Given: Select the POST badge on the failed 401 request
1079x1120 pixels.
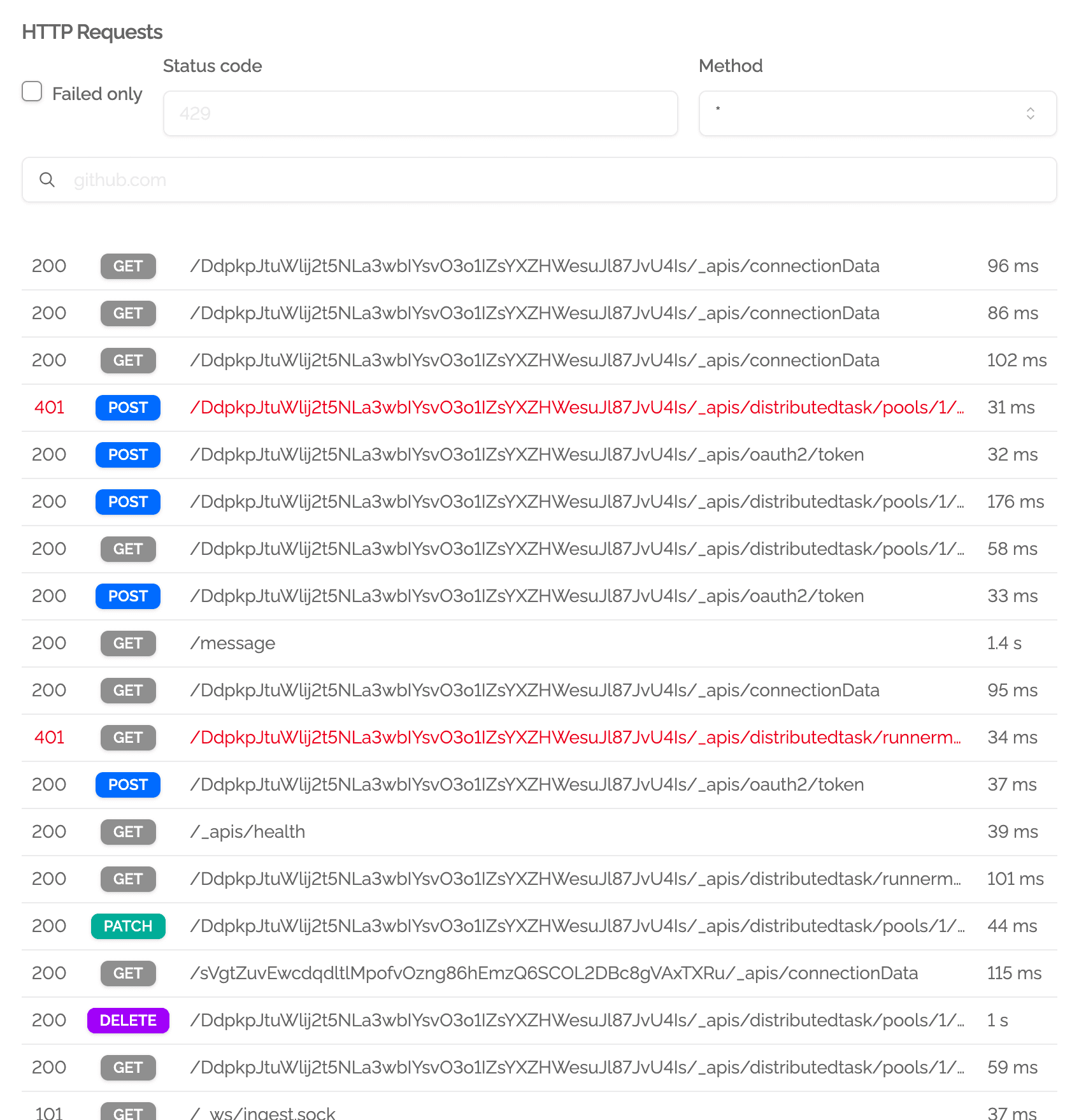Looking at the screenshot, I should [x=127, y=407].
